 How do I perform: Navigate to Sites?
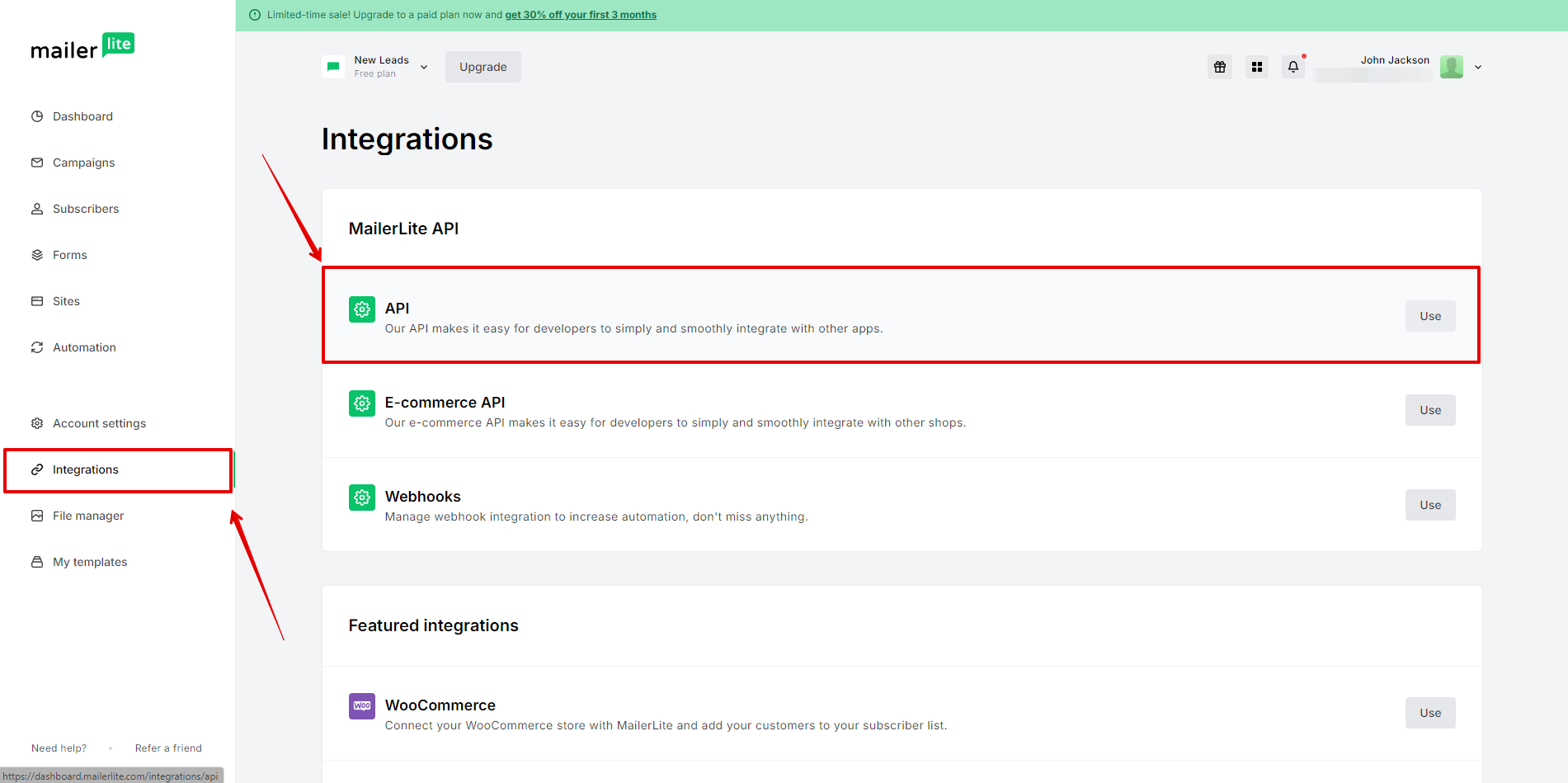point(66,301)
